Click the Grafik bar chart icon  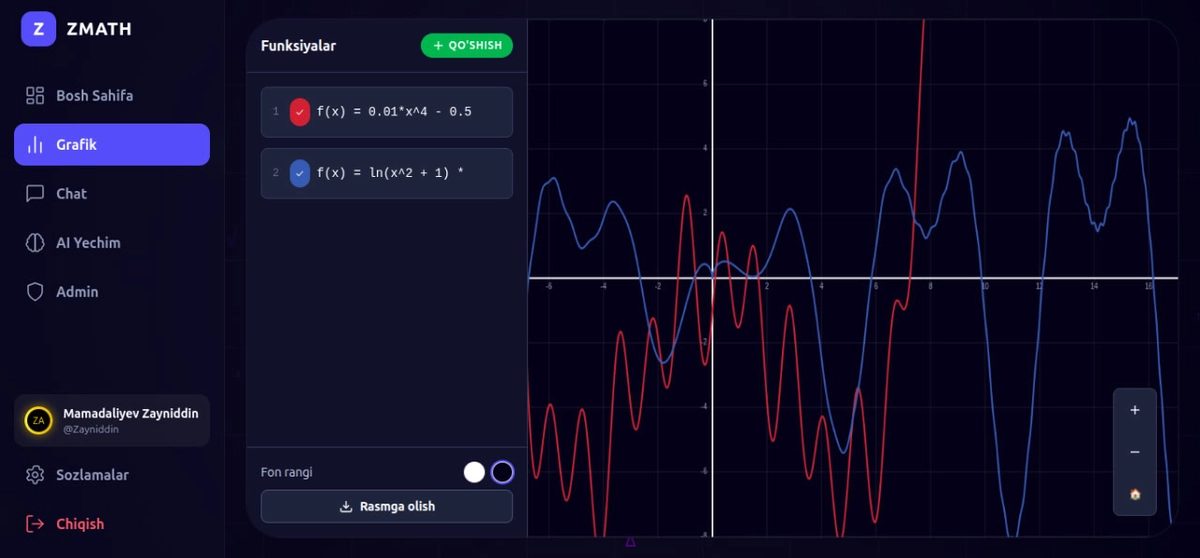pyautogui.click(x=35, y=145)
